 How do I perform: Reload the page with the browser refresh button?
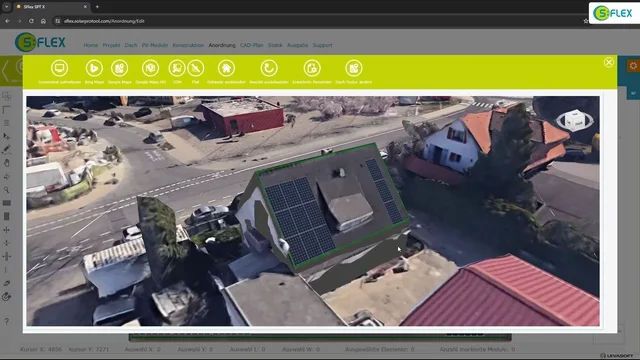[x=31, y=21]
